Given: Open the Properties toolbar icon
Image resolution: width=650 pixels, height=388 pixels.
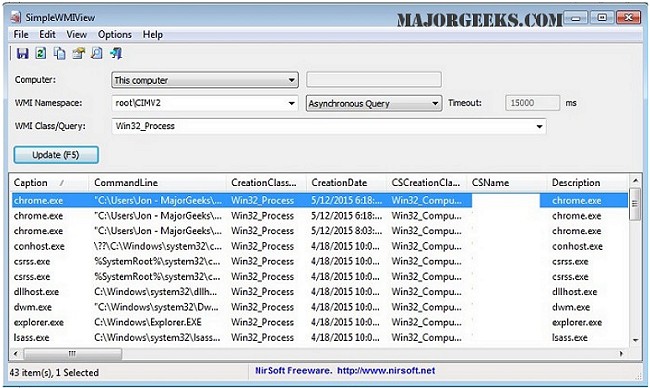Looking at the screenshot, I should tap(78, 53).
